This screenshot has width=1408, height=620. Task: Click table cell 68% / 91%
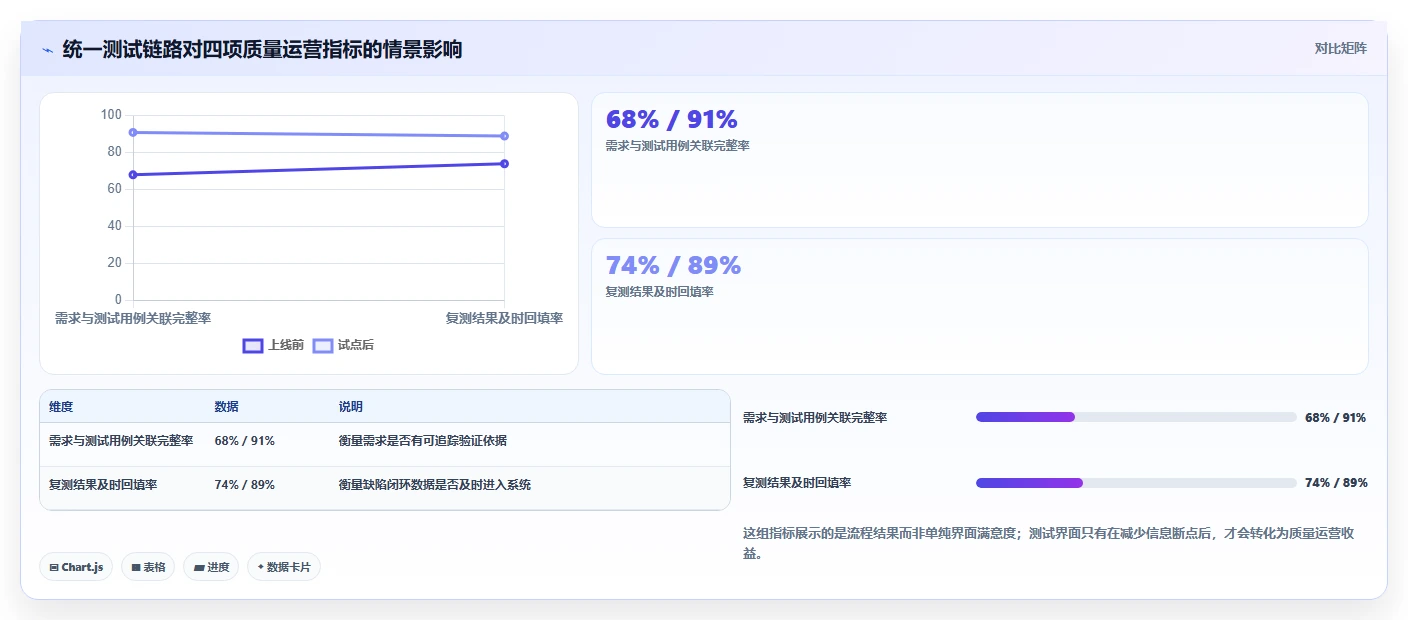tap(244, 441)
